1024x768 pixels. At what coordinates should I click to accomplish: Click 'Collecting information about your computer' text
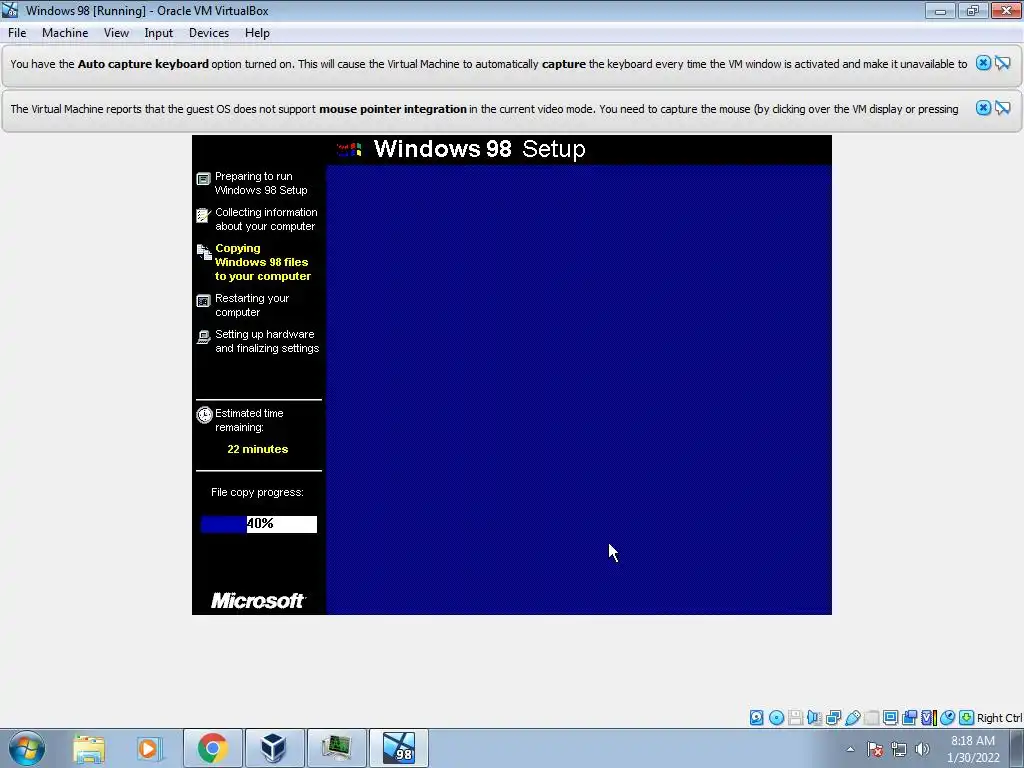266,219
